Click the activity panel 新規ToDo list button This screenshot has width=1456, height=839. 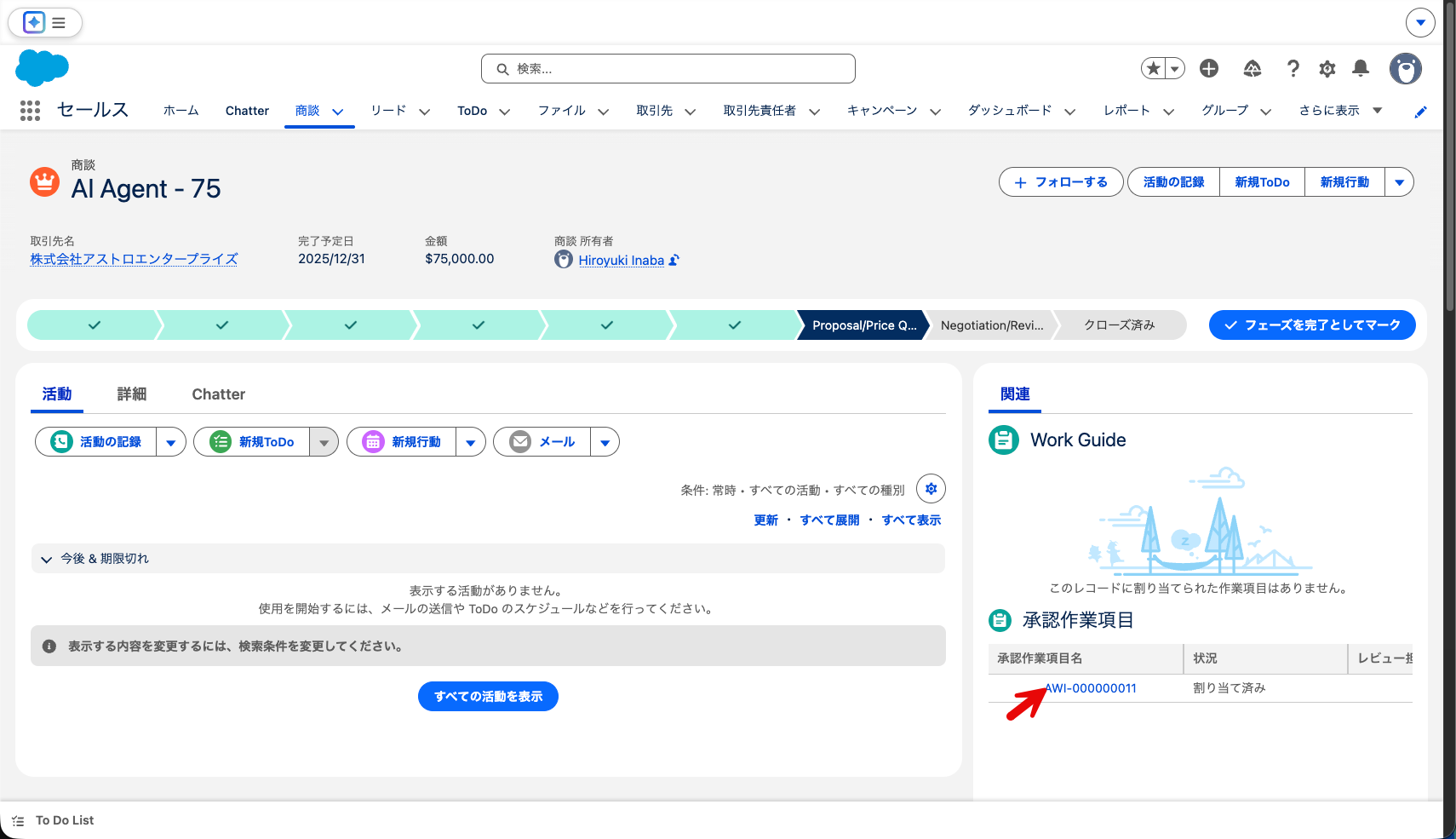click(252, 442)
